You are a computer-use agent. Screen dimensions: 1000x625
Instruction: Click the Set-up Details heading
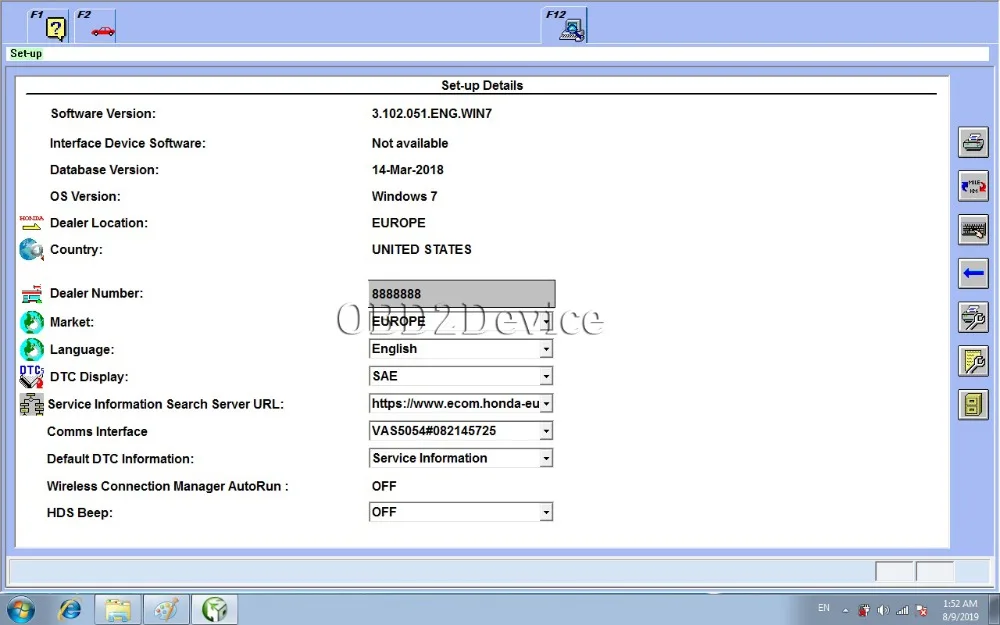pos(482,85)
